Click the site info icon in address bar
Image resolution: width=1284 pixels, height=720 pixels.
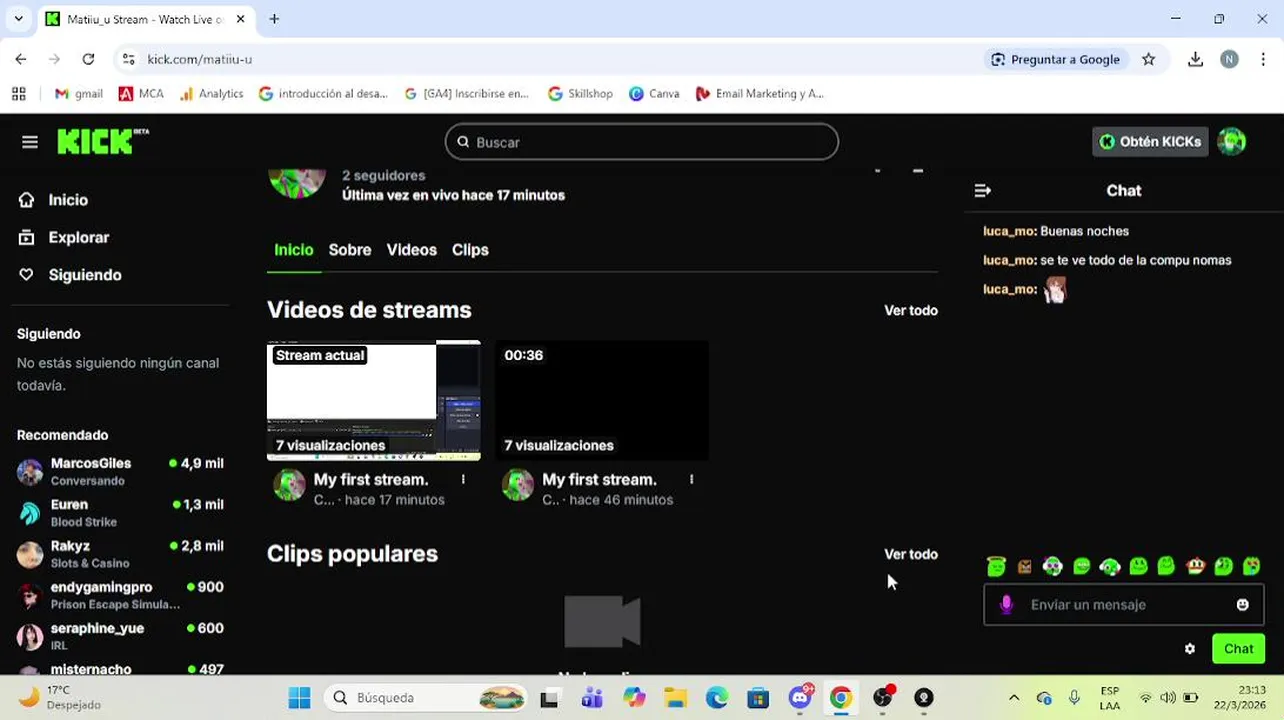[x=128, y=59]
